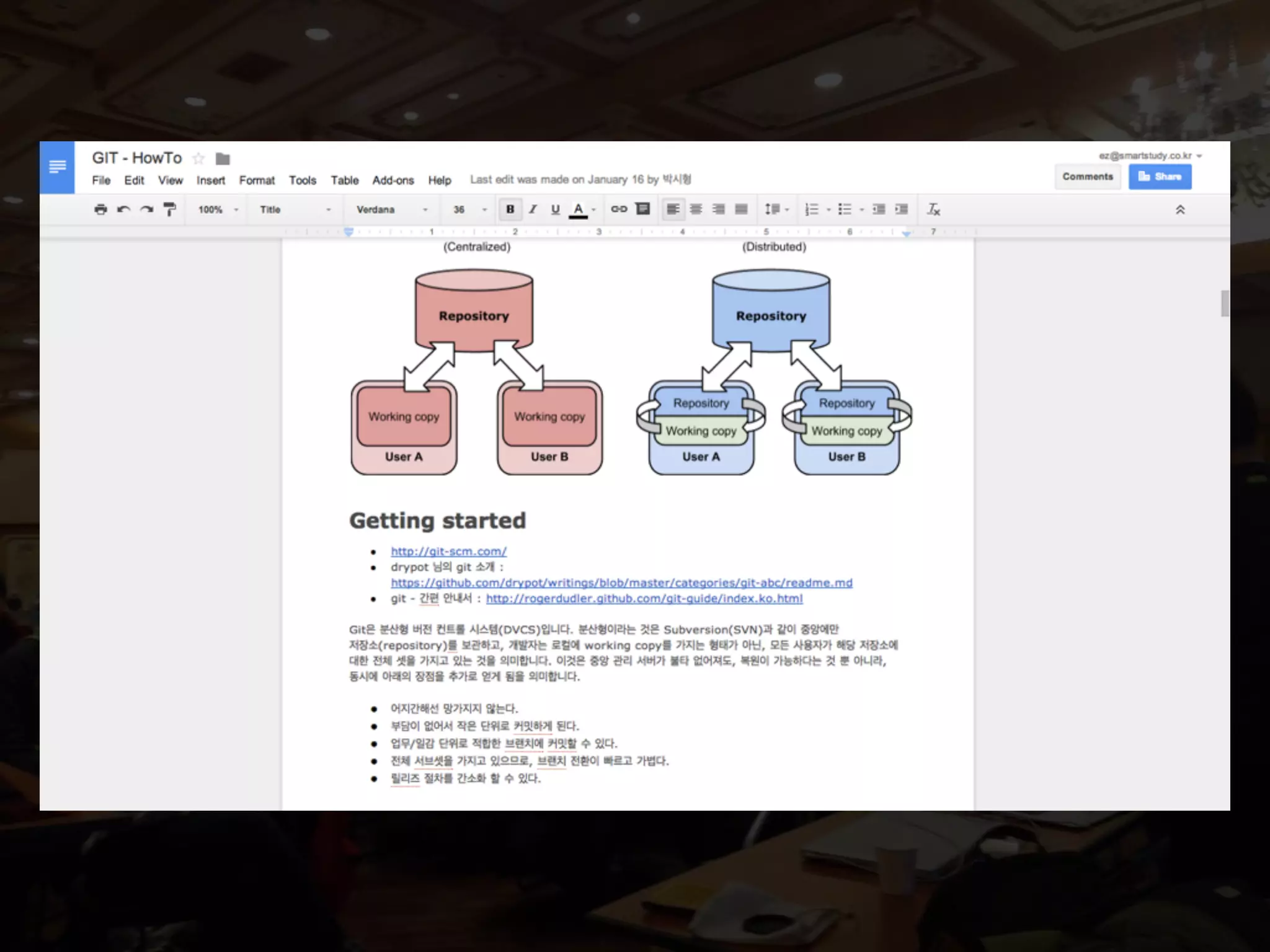This screenshot has height=952, width=1270.
Task: Select the paint format tool
Action: click(x=169, y=209)
